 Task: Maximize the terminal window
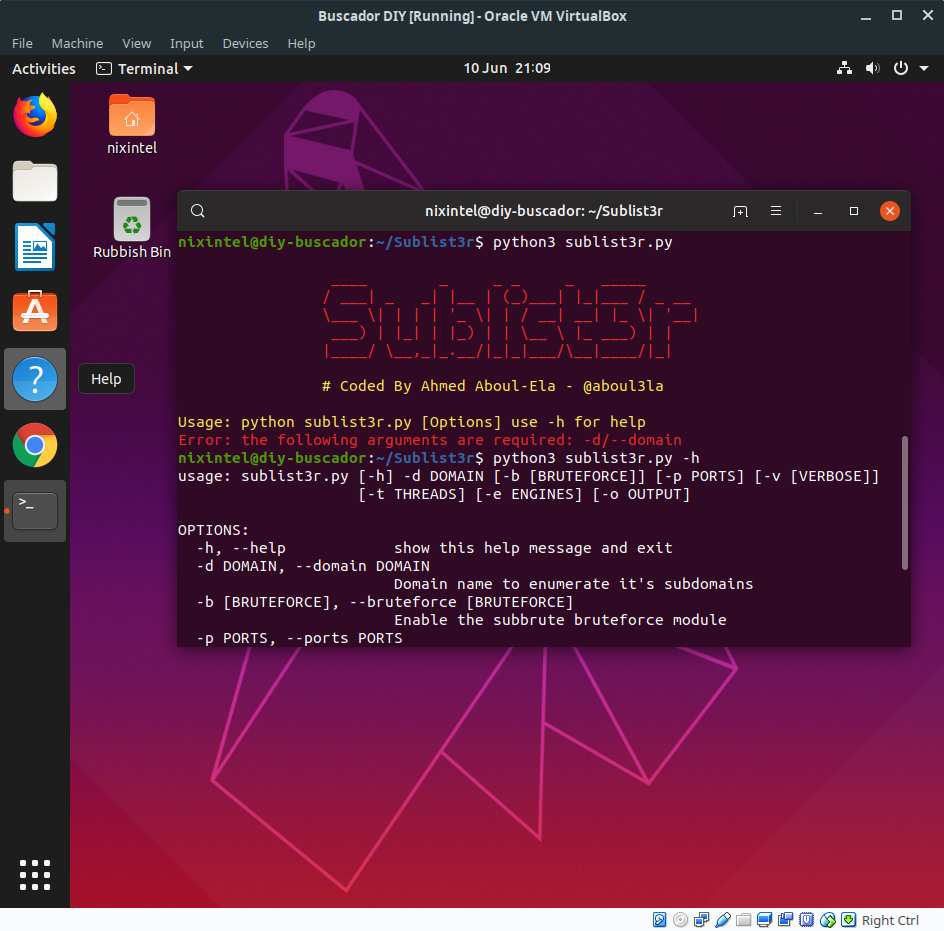click(854, 211)
